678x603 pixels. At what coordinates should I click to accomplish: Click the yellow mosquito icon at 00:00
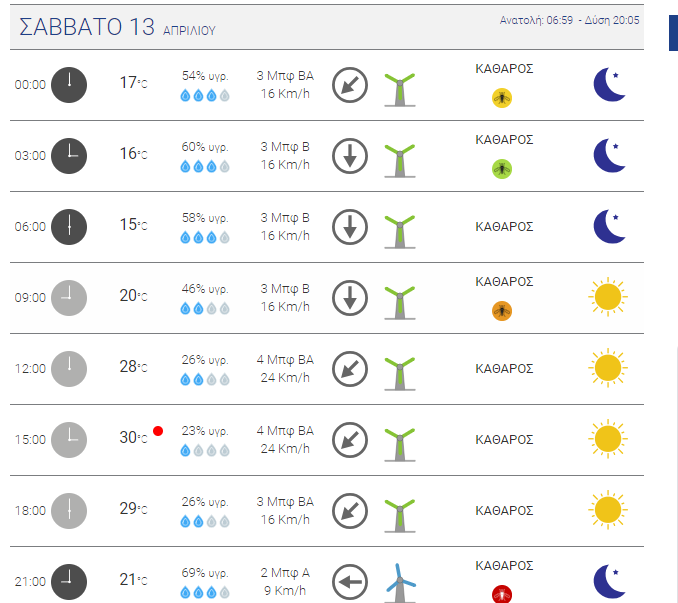coord(502,98)
